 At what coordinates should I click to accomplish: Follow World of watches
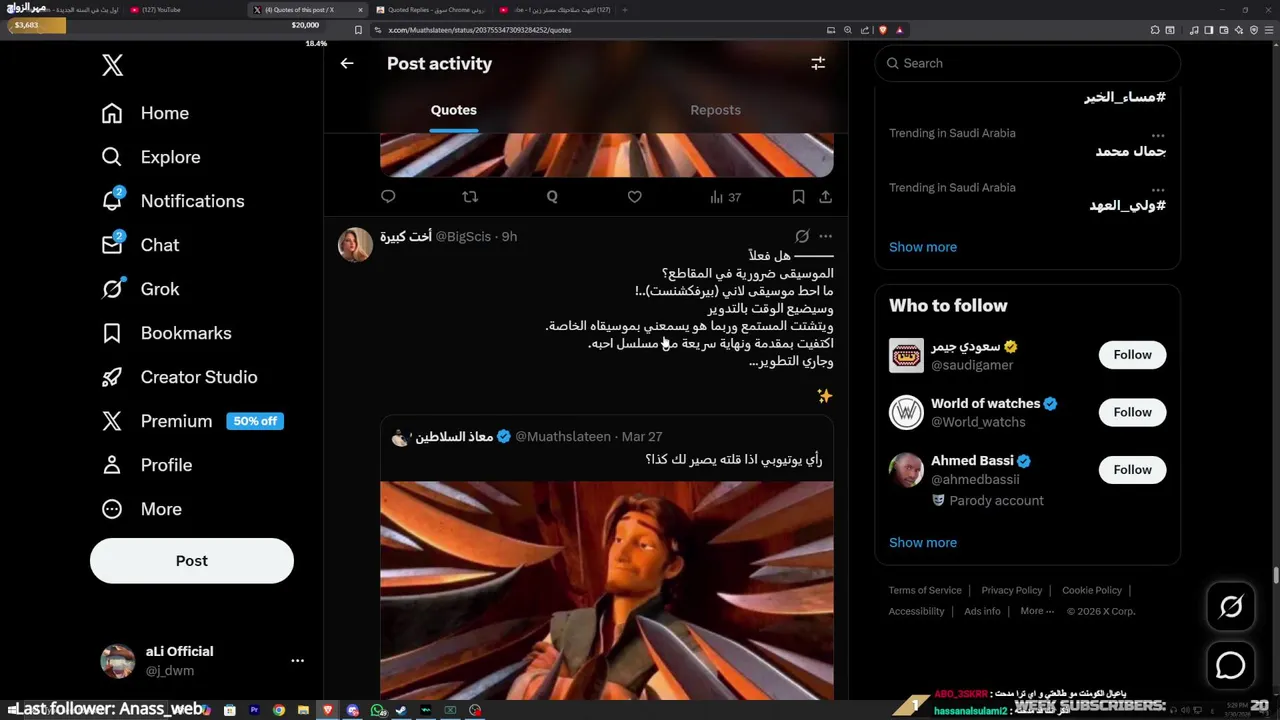pyautogui.click(x=1132, y=412)
